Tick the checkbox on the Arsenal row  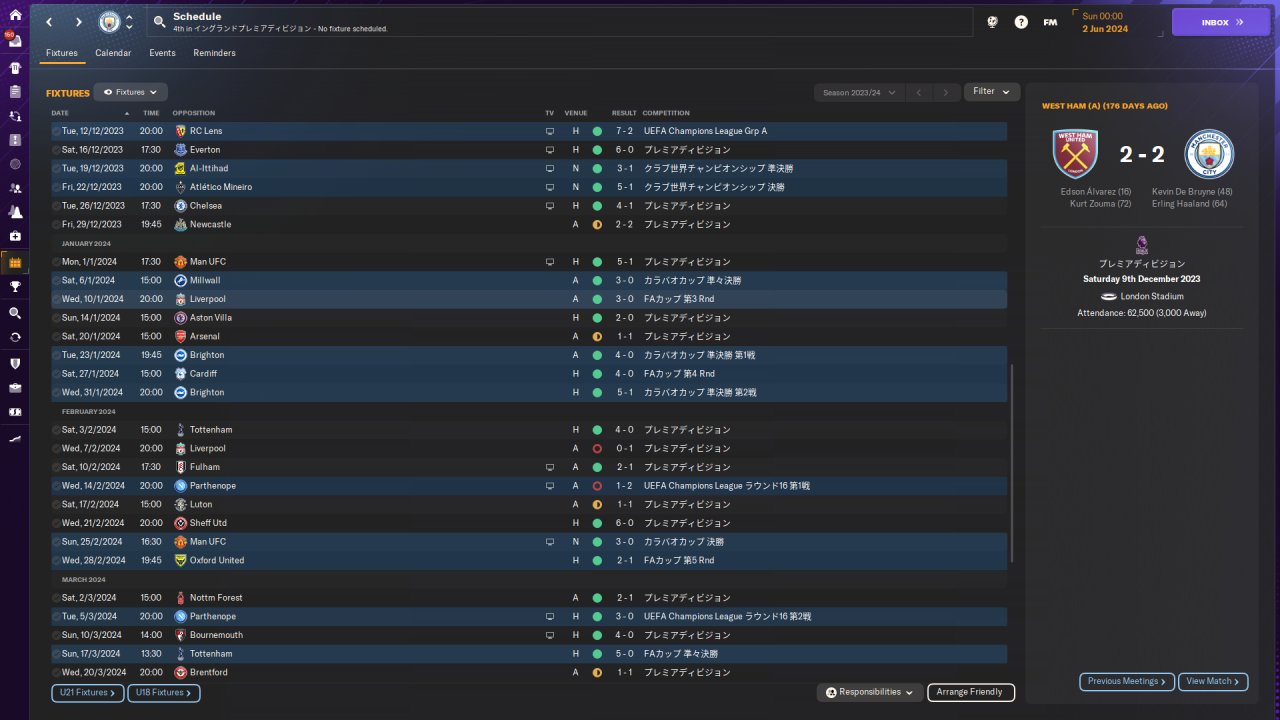pyautogui.click(x=56, y=336)
